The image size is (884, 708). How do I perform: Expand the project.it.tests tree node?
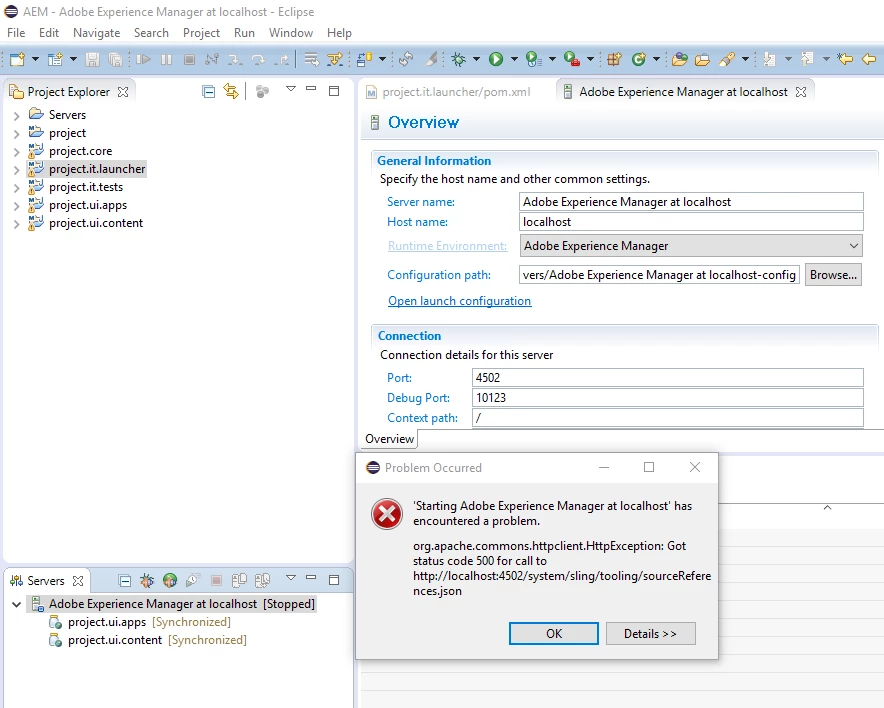tap(16, 188)
